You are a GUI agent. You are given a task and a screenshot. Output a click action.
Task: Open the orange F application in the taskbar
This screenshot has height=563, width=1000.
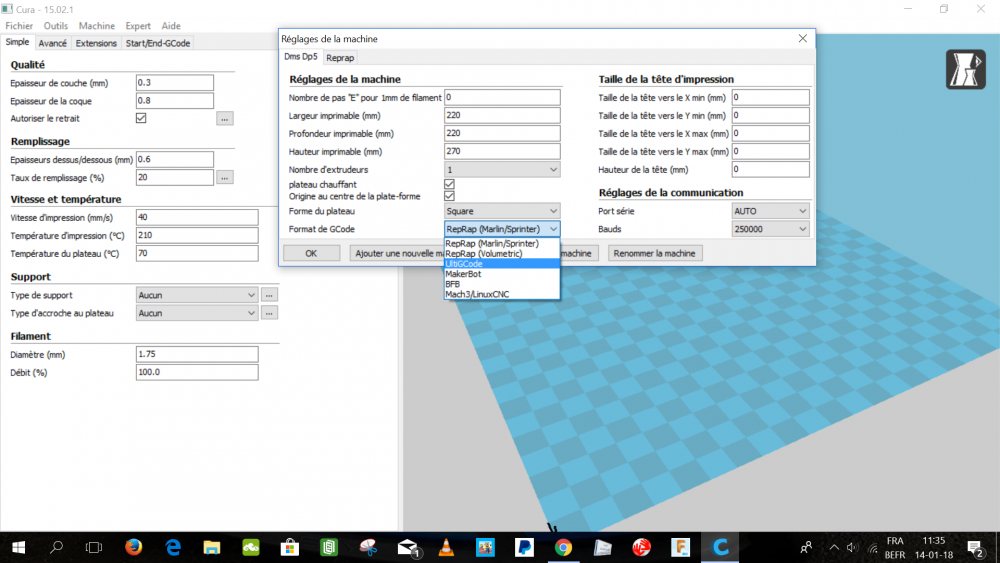pyautogui.click(x=681, y=547)
